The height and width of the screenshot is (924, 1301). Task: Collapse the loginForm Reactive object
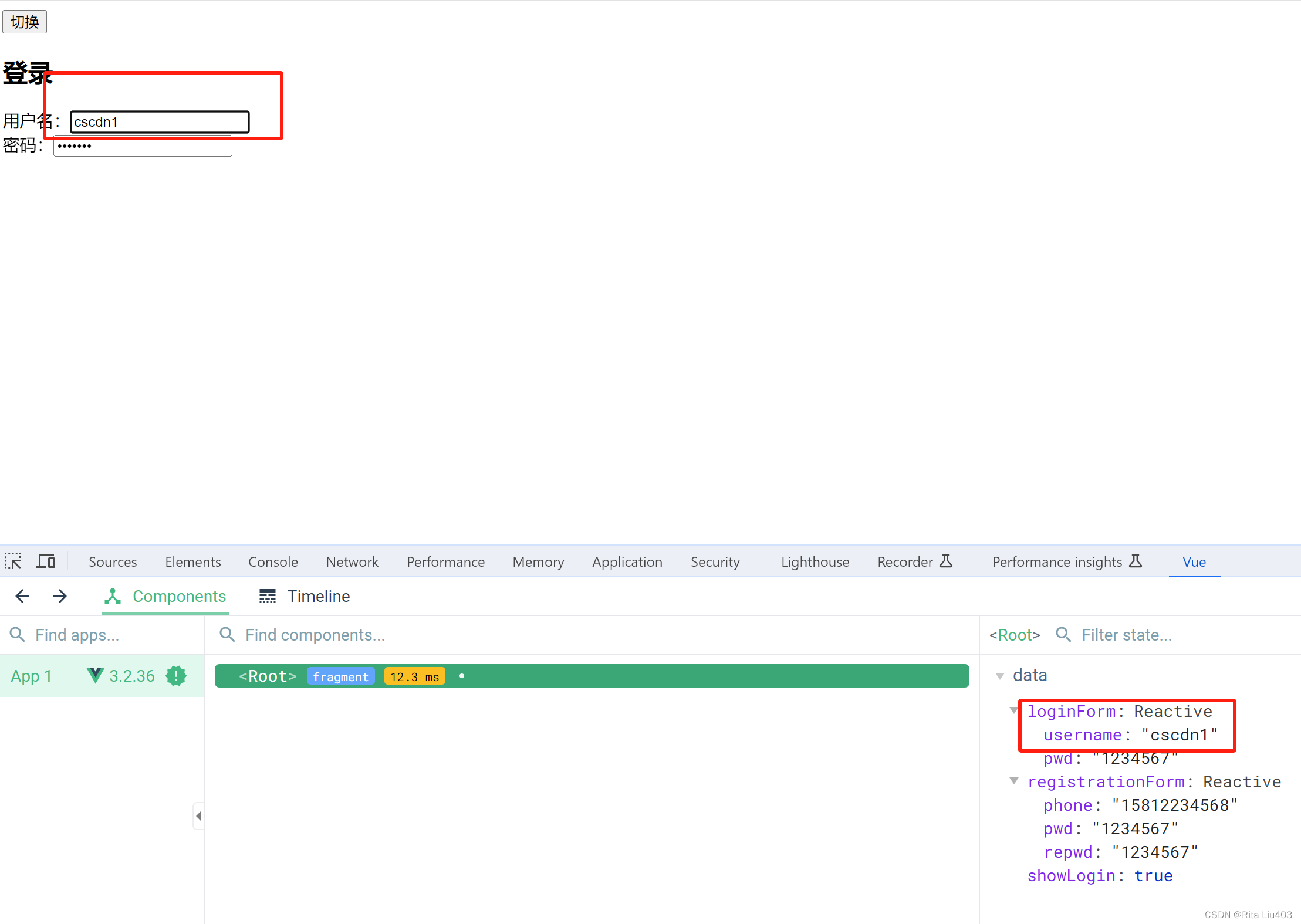tap(1013, 710)
